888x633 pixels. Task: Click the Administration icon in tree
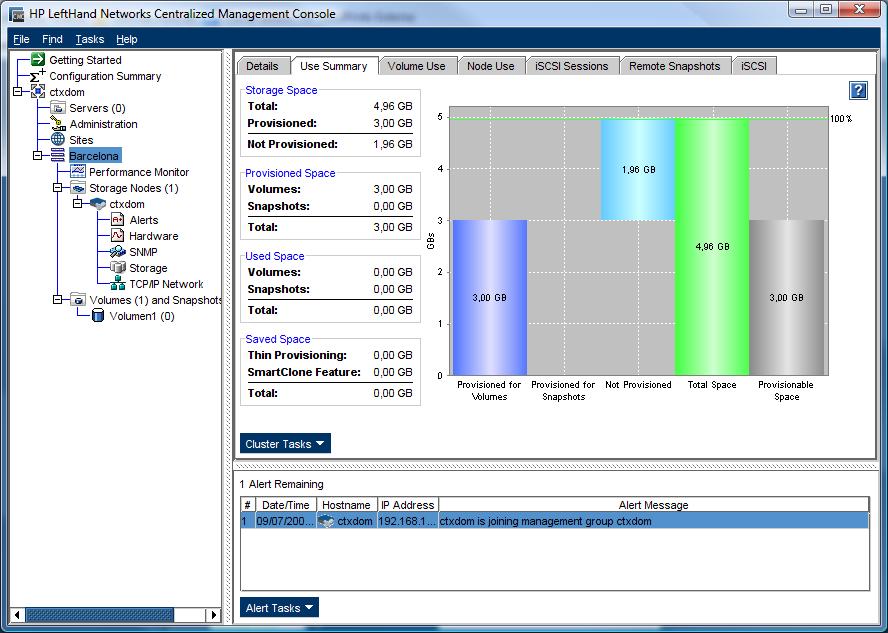[58, 123]
